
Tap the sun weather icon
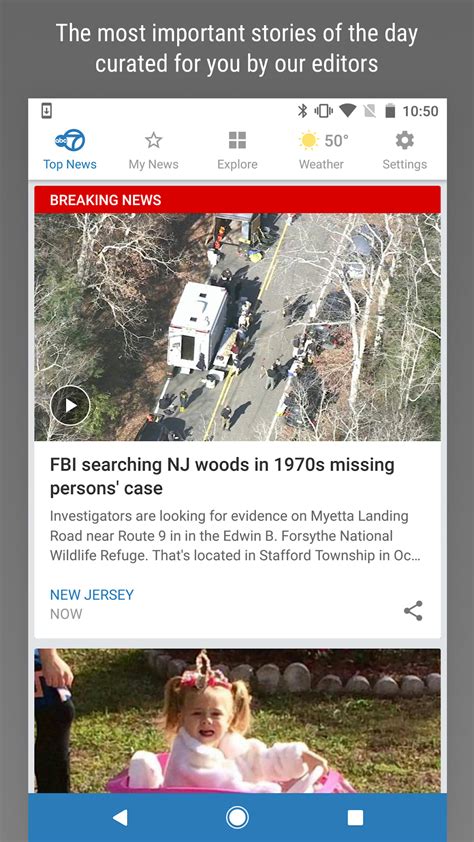(309, 141)
